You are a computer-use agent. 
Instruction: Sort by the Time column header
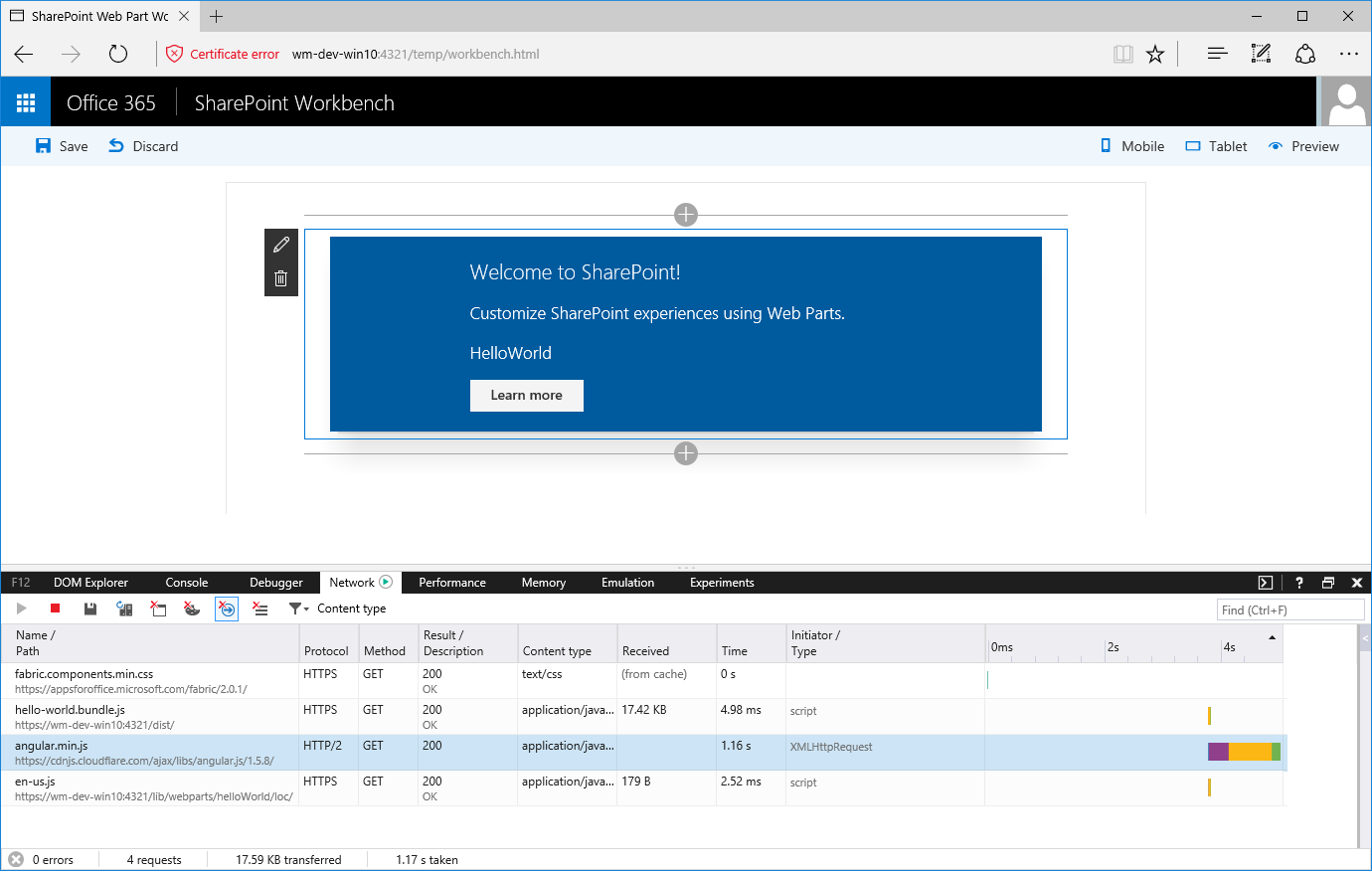[x=751, y=643]
